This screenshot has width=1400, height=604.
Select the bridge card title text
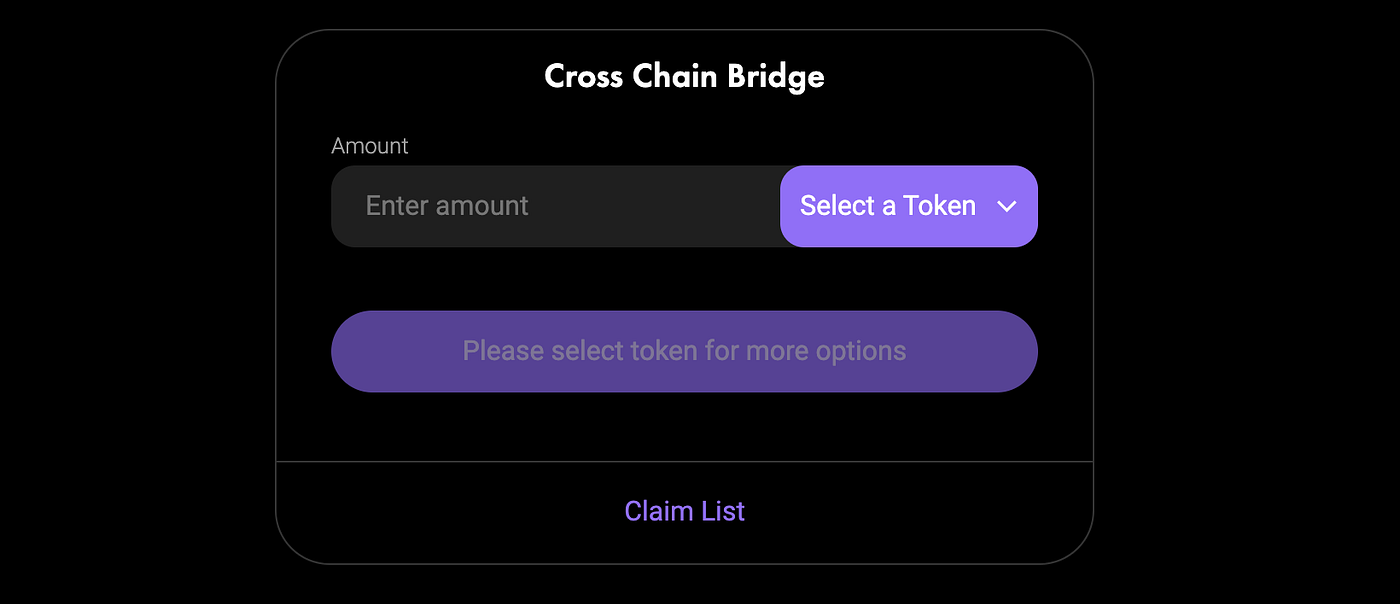tap(684, 76)
